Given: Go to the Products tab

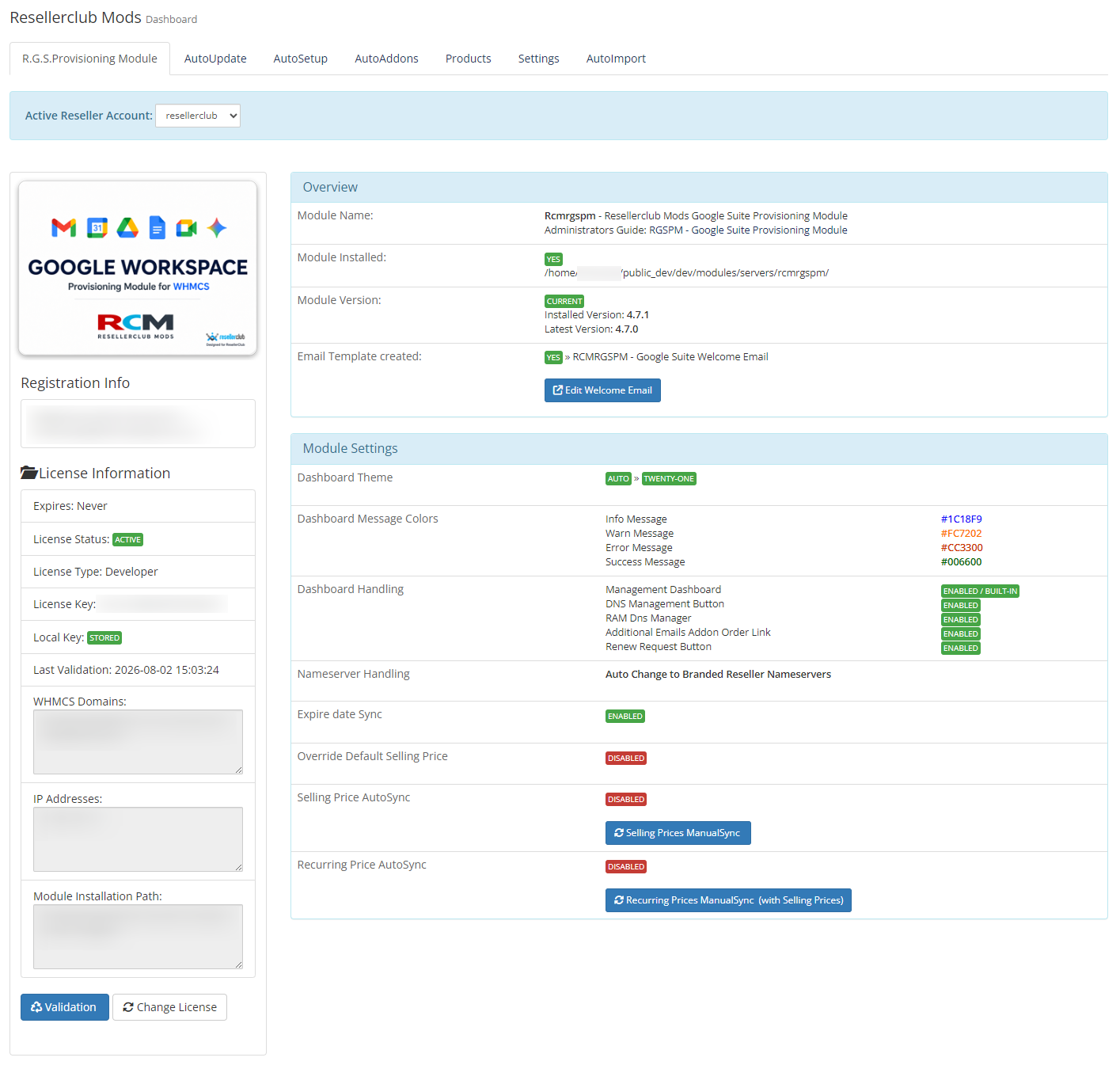Looking at the screenshot, I should pos(468,59).
